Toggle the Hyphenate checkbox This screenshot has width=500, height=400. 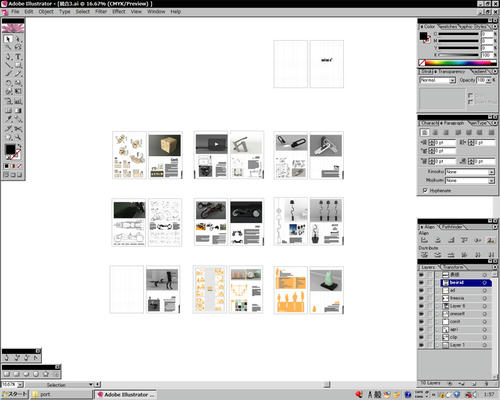(425, 190)
